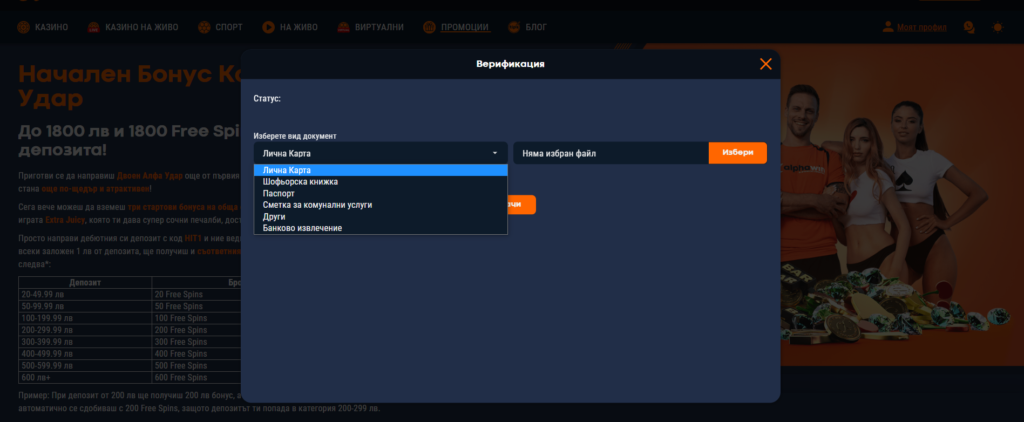Collapse the document type dropdown arrow

[494, 153]
